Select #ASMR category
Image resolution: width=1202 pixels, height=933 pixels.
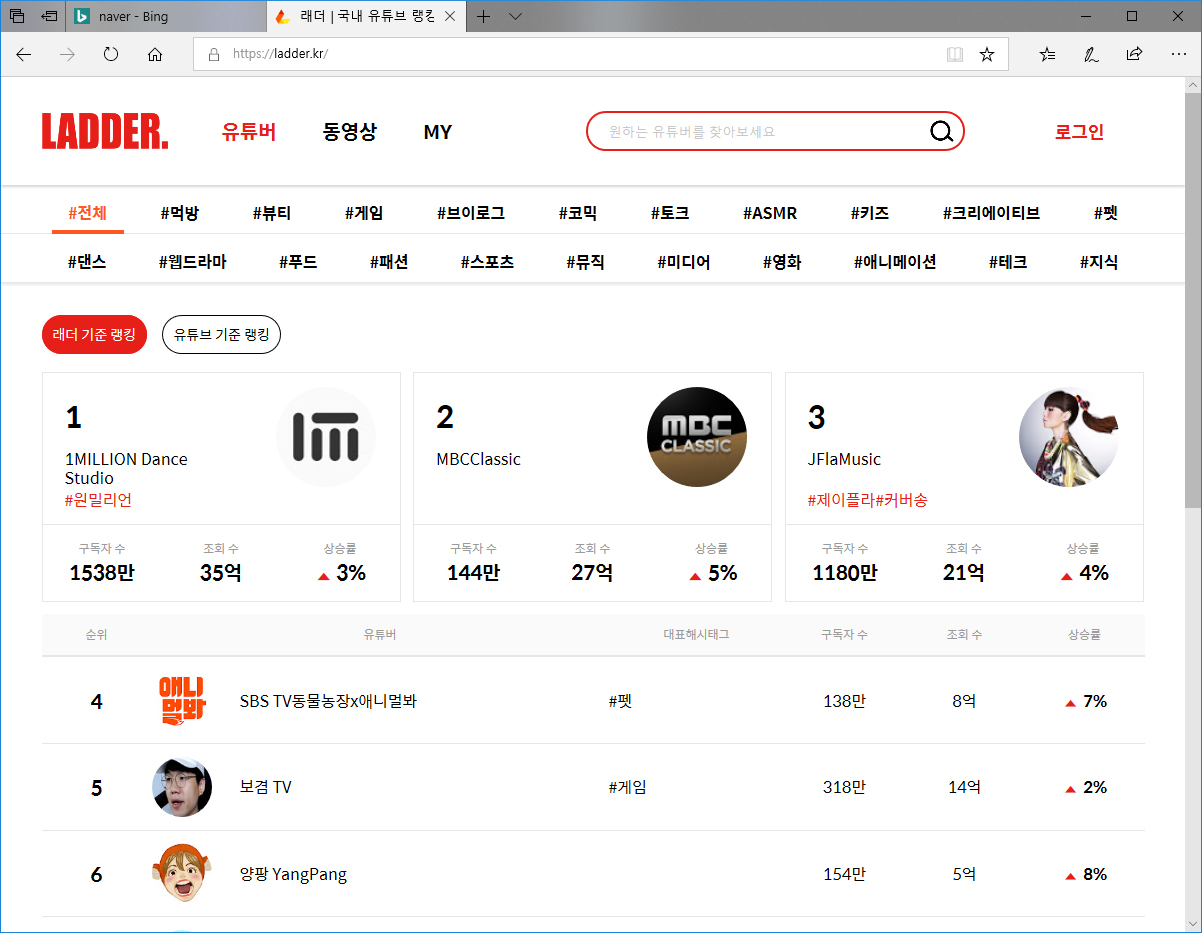pos(770,213)
